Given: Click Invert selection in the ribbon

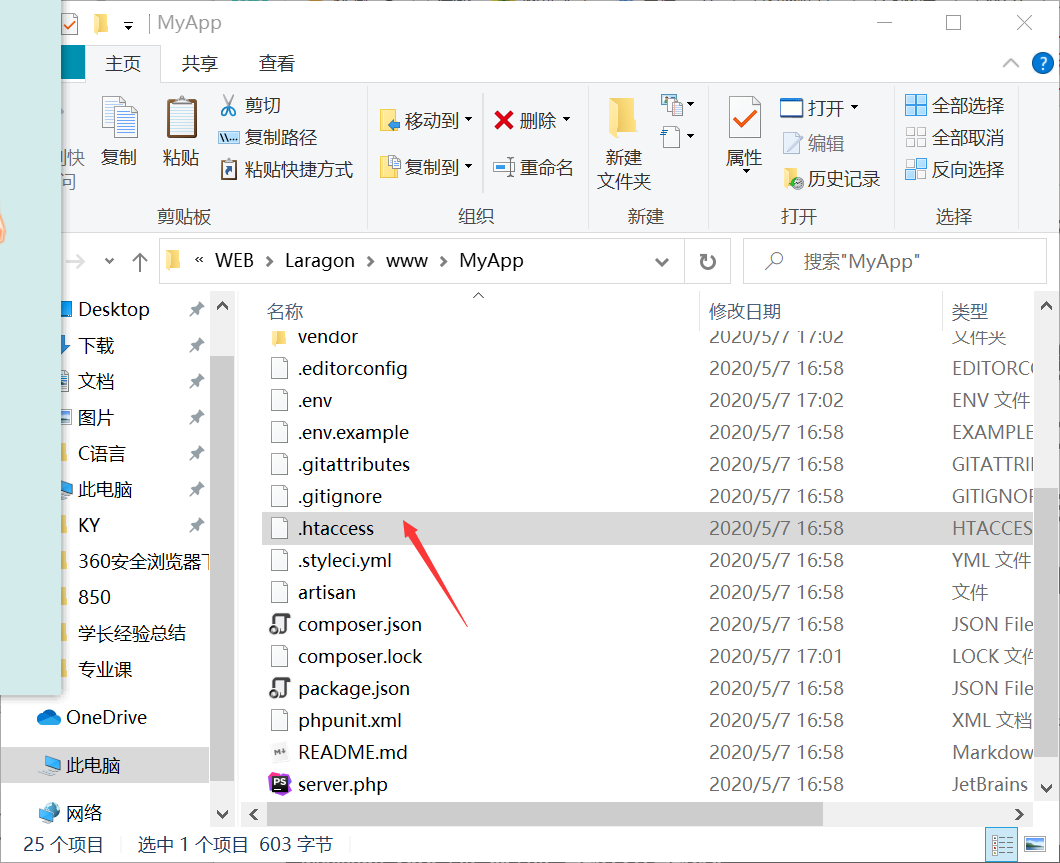Looking at the screenshot, I should (x=955, y=170).
